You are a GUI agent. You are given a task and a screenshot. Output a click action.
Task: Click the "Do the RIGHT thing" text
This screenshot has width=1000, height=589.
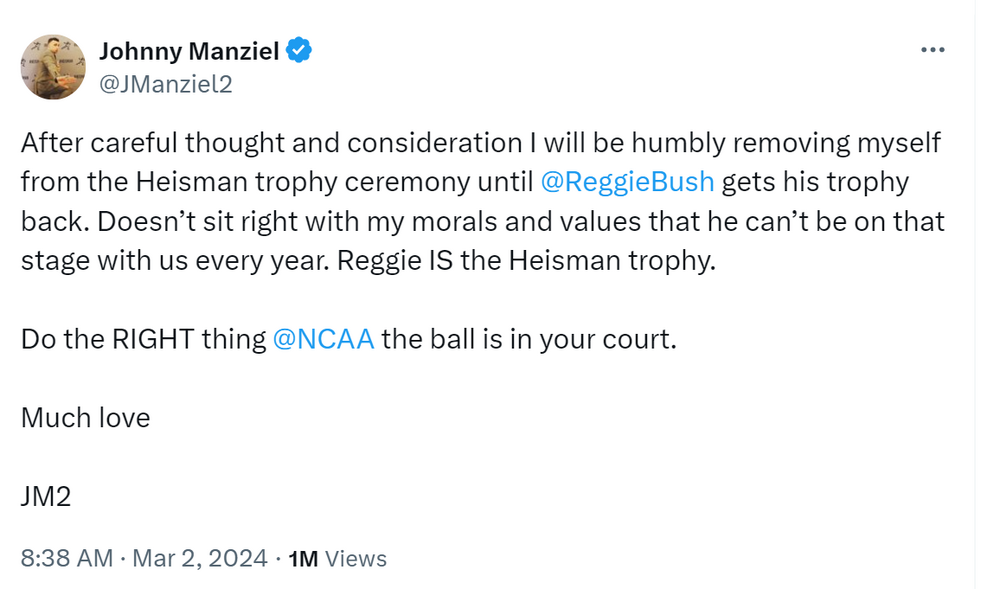point(143,338)
